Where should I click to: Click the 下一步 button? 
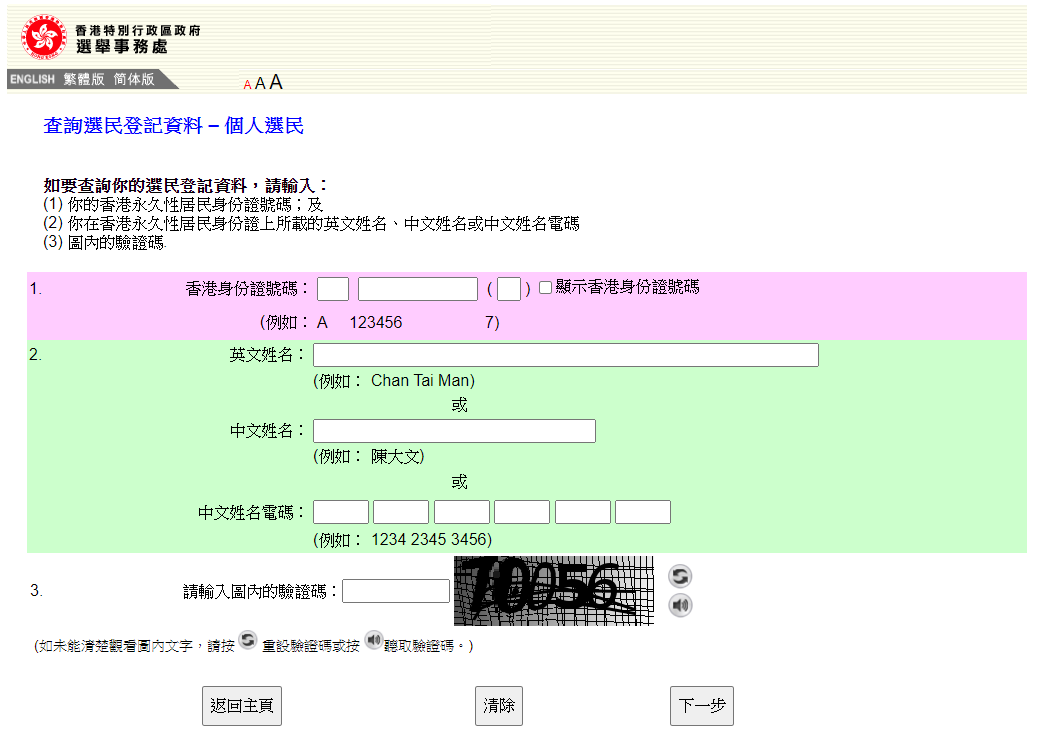pos(701,706)
